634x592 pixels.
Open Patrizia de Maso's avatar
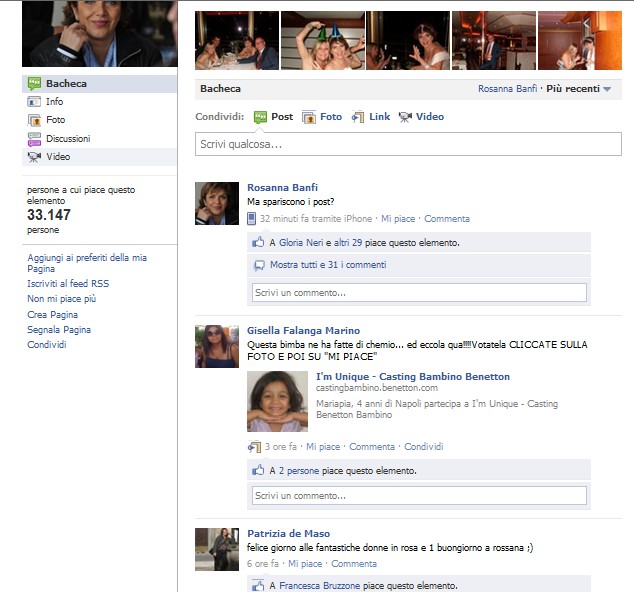[217, 549]
